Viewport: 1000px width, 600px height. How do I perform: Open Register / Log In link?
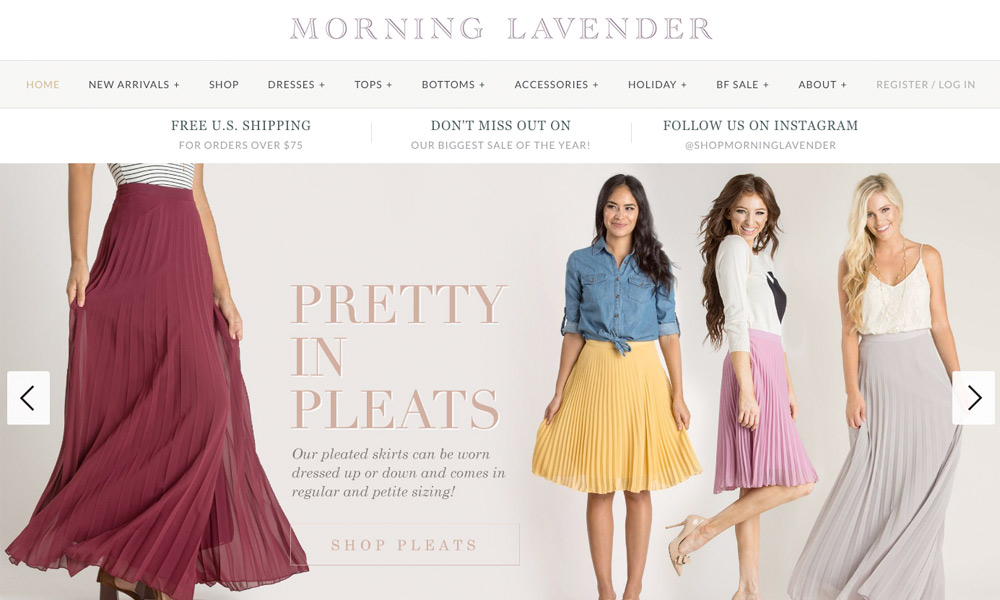(925, 84)
